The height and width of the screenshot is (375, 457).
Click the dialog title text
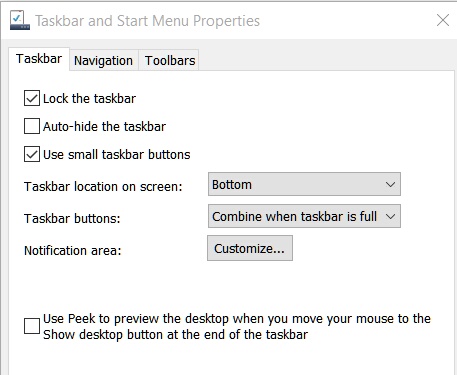147,21
